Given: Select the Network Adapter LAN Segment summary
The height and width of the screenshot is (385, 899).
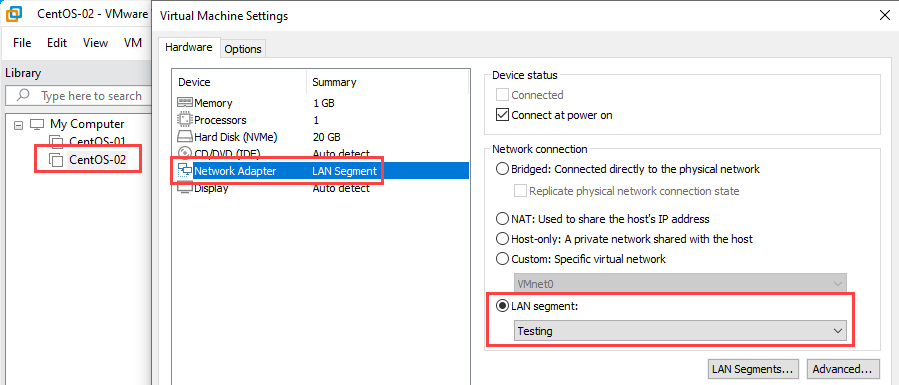Looking at the screenshot, I should tap(345, 171).
